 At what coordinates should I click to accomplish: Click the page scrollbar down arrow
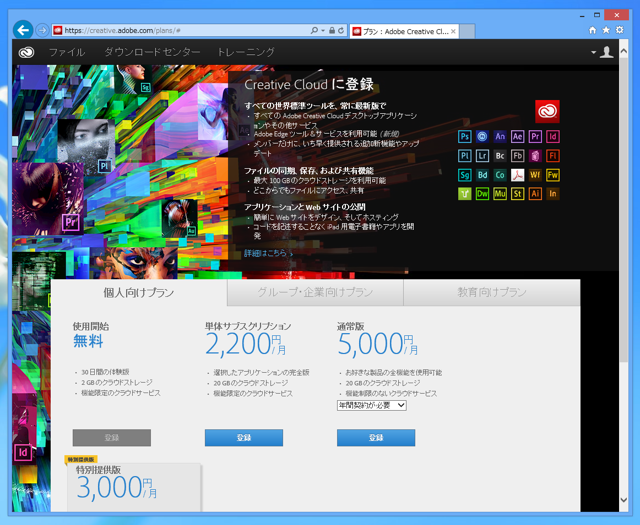(624, 500)
